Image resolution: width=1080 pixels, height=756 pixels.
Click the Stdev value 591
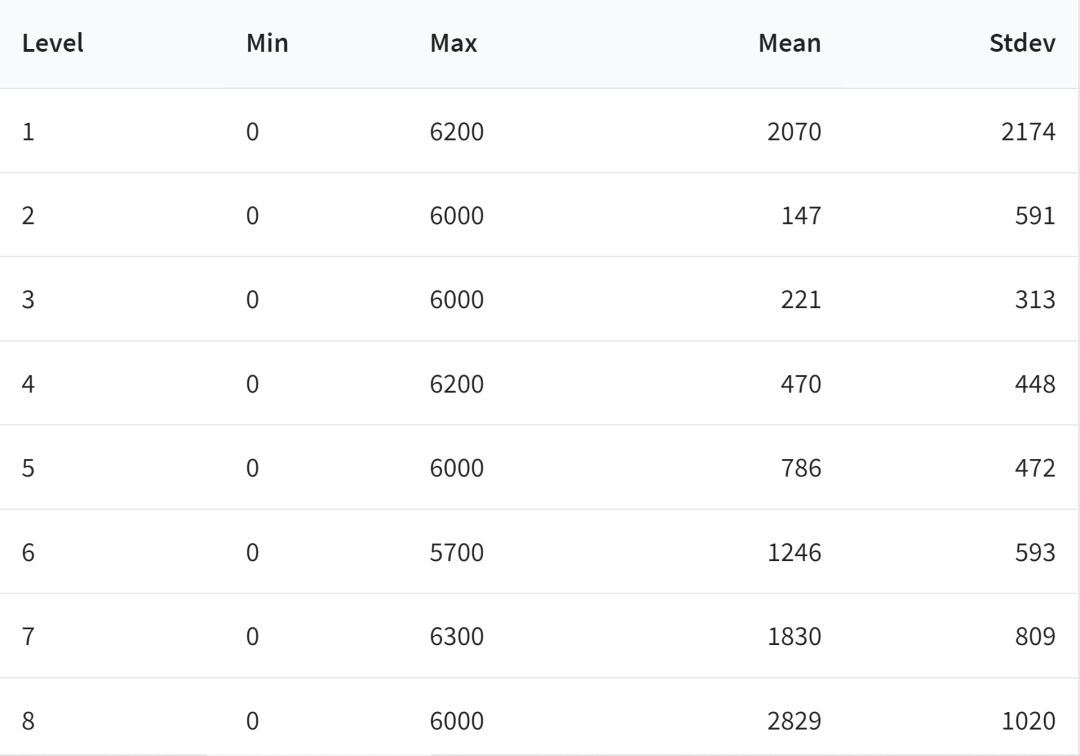coord(1035,215)
